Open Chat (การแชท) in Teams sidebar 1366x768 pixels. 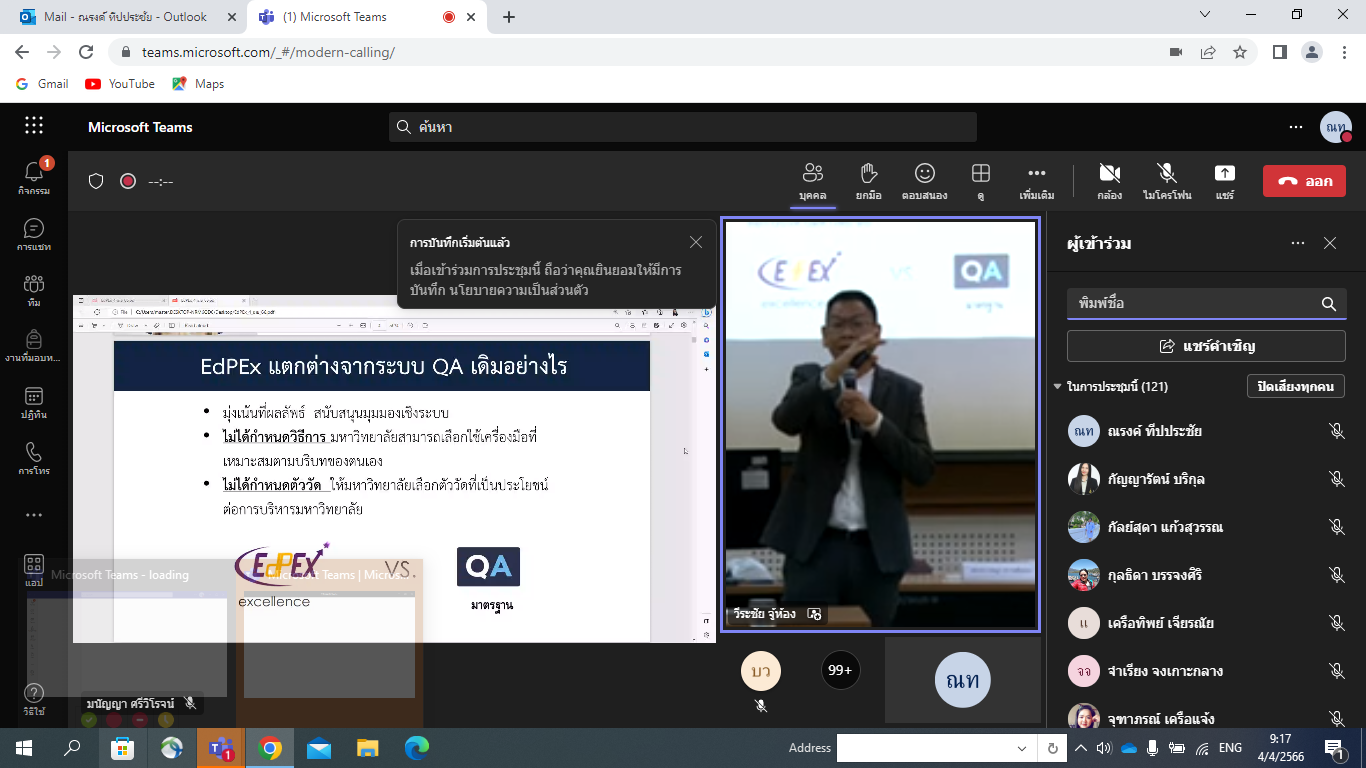coord(34,234)
